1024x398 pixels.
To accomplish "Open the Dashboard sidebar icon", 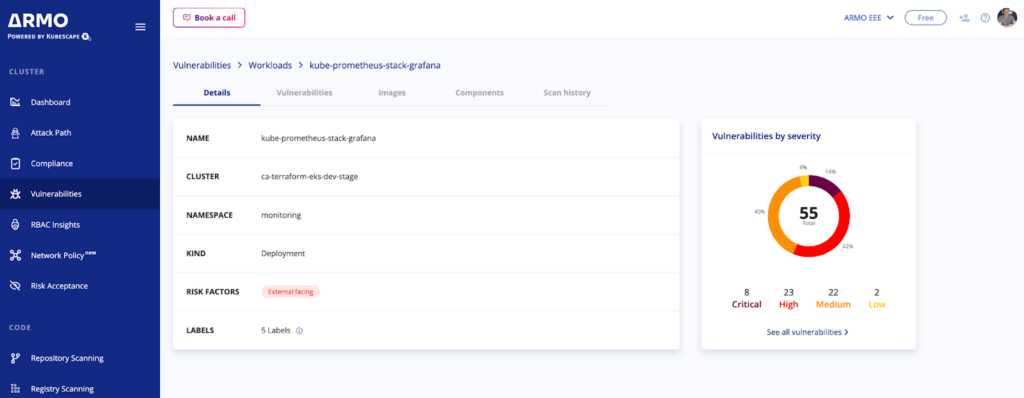I will 16,102.
